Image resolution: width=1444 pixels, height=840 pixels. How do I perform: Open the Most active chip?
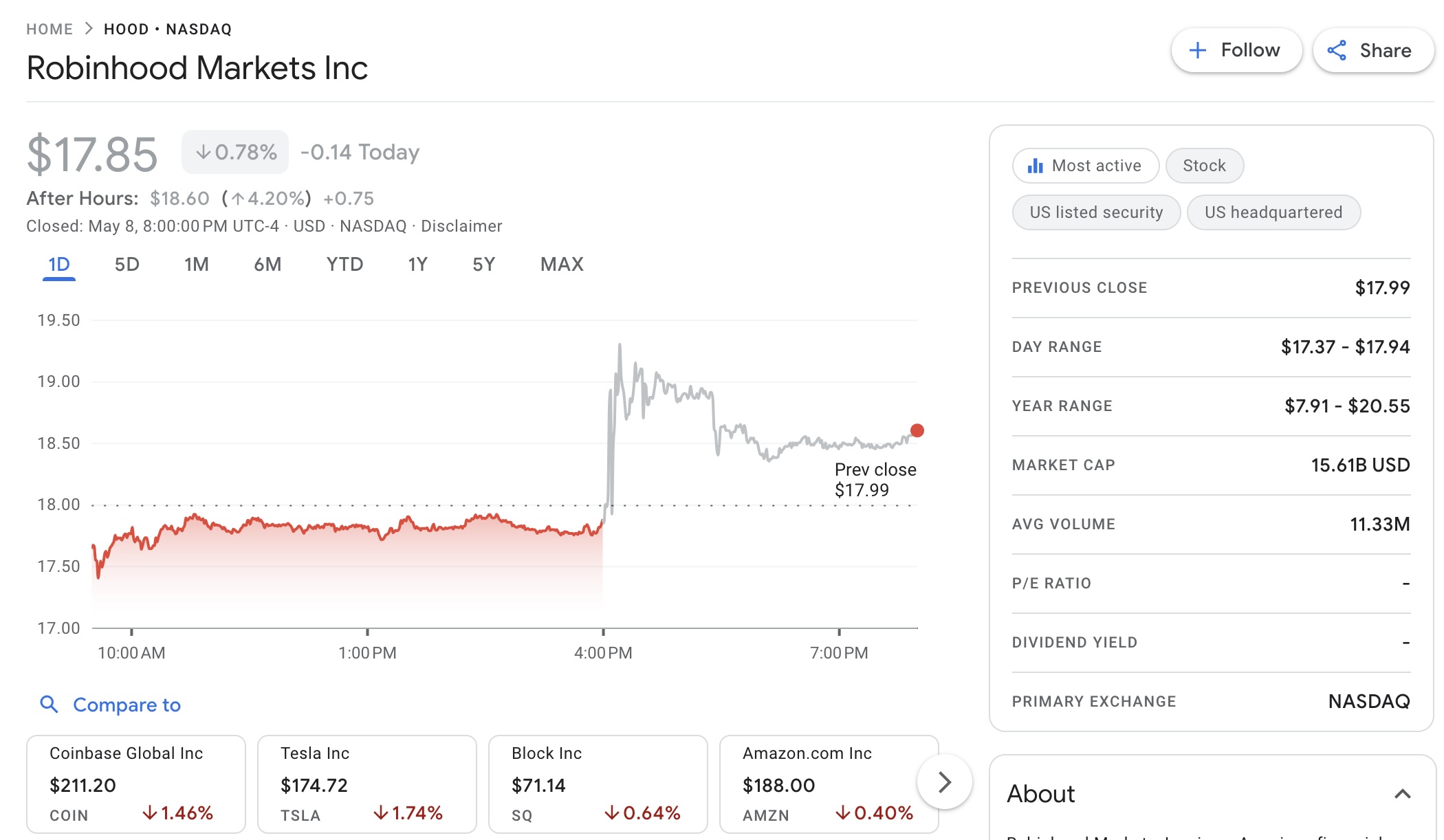1086,166
